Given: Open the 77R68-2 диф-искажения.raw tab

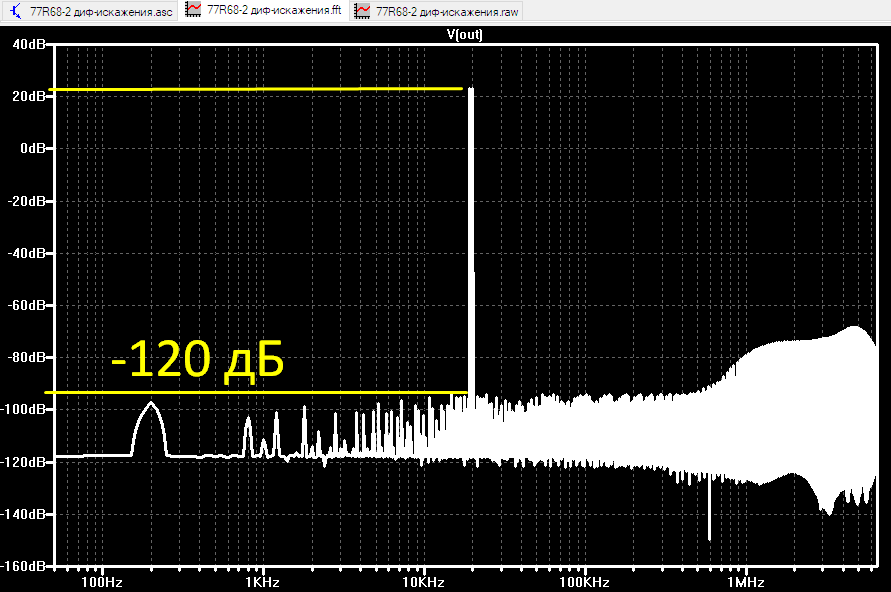Looking at the screenshot, I should tap(436, 11).
